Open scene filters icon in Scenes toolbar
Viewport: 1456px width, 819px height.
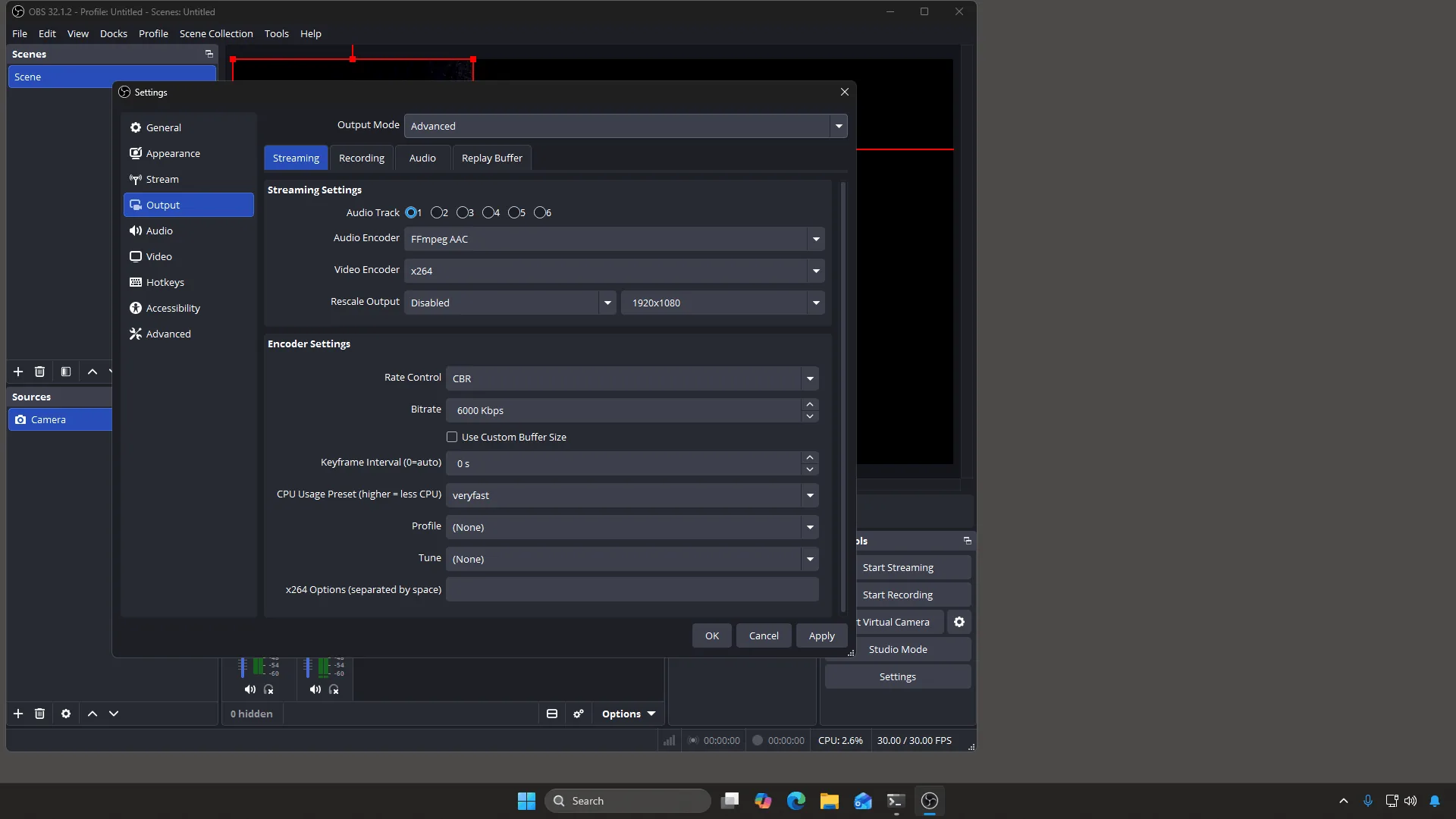tap(66, 372)
